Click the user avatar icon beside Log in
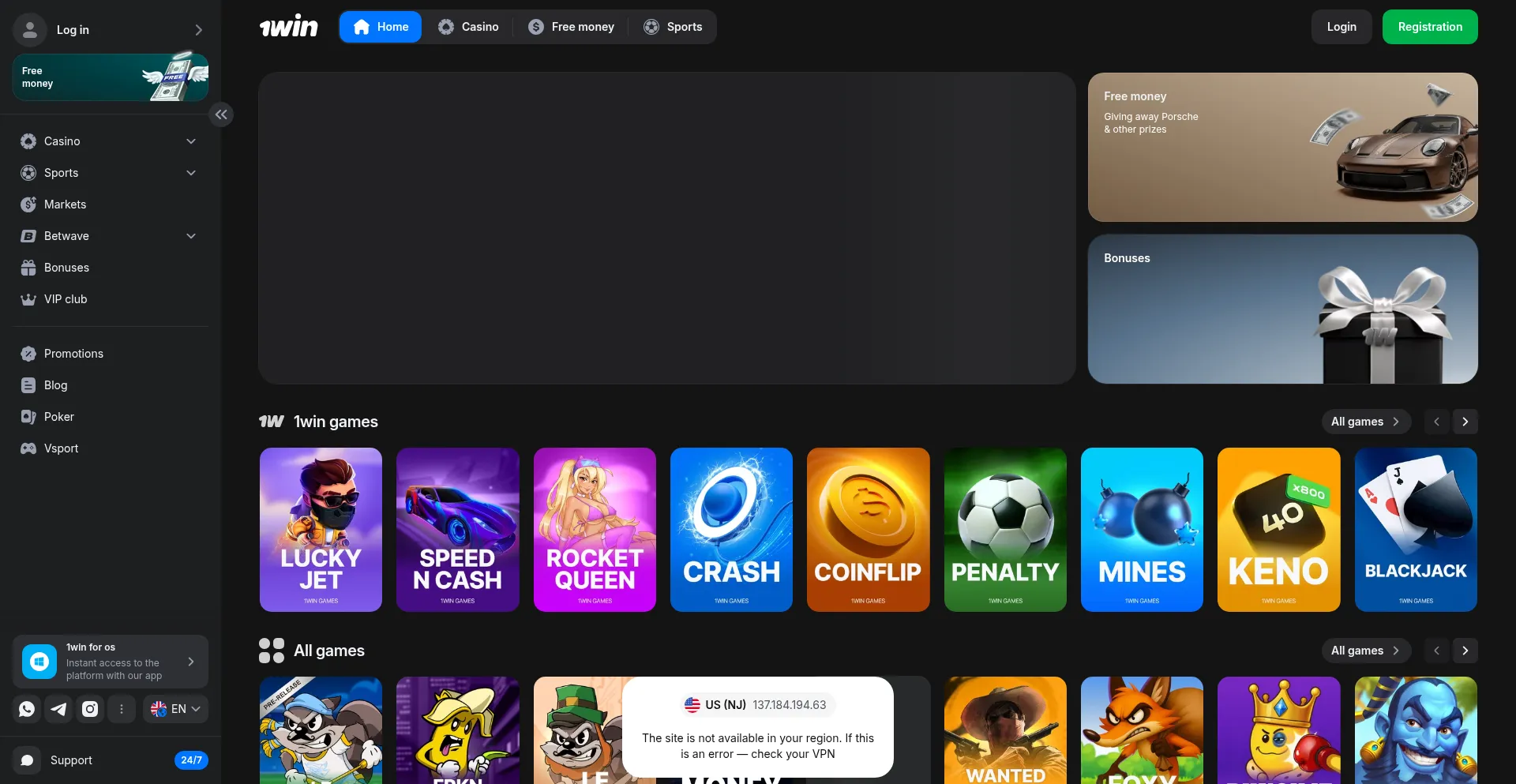Viewport: 1516px width, 784px height. click(30, 30)
